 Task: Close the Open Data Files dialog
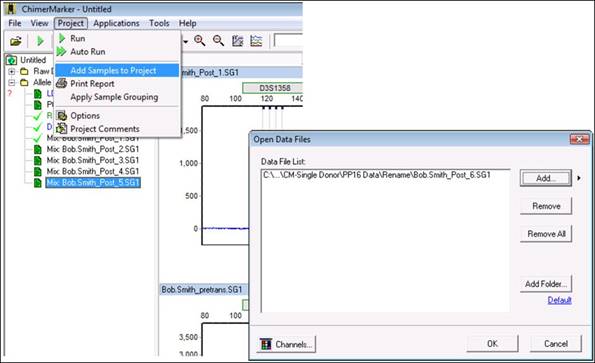579,139
